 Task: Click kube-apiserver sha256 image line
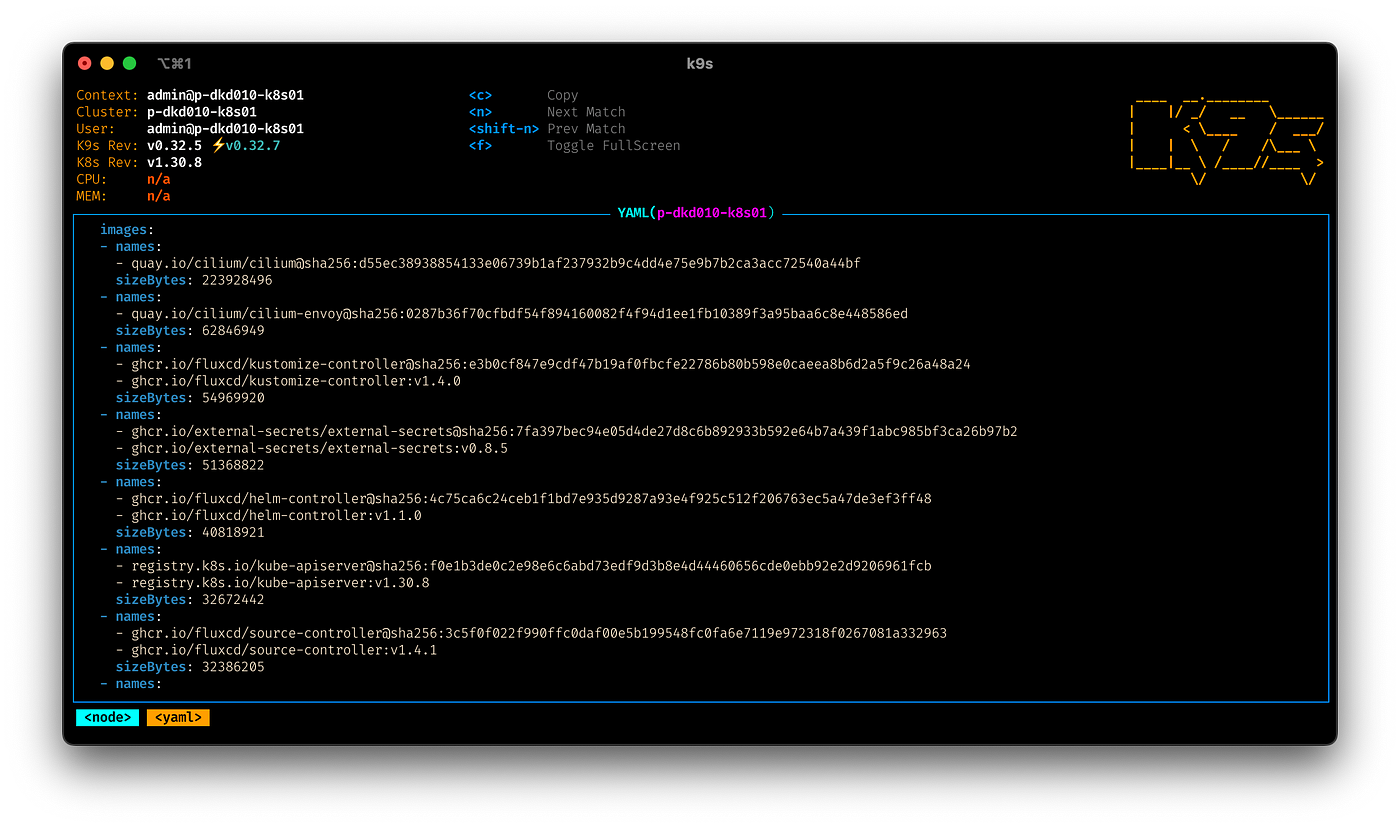click(x=524, y=566)
